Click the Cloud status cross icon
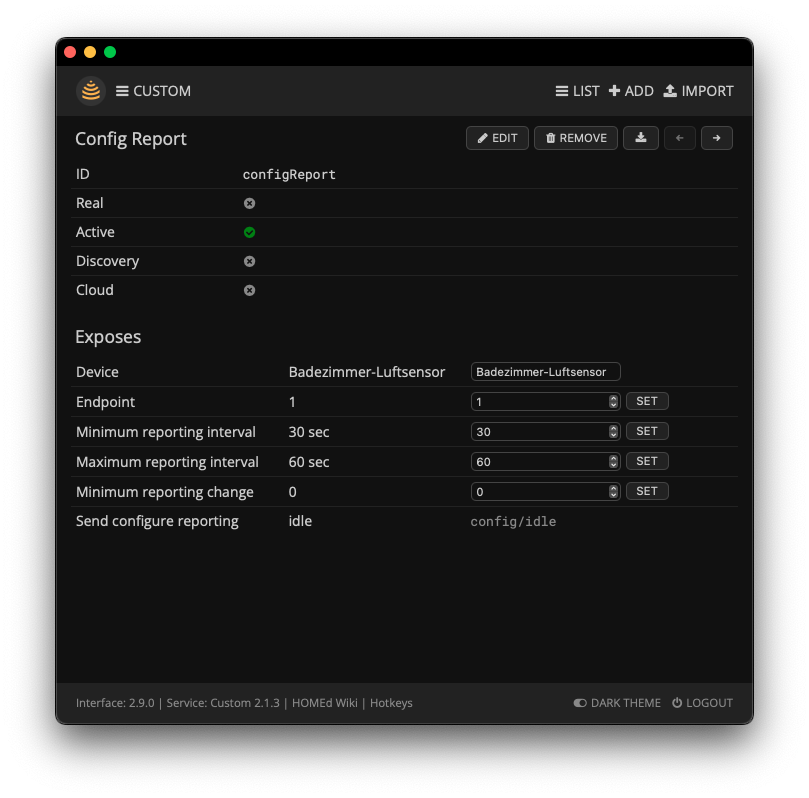Screen dimensions: 809x798 click(x=250, y=290)
